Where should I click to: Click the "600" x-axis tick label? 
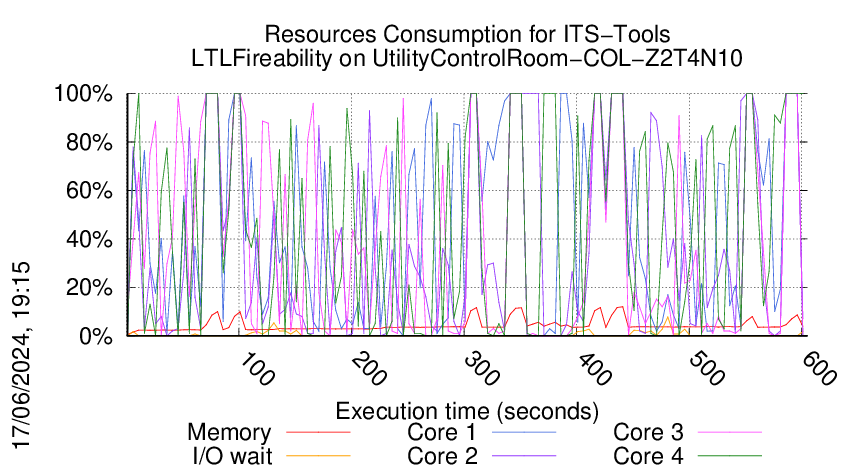[820, 369]
